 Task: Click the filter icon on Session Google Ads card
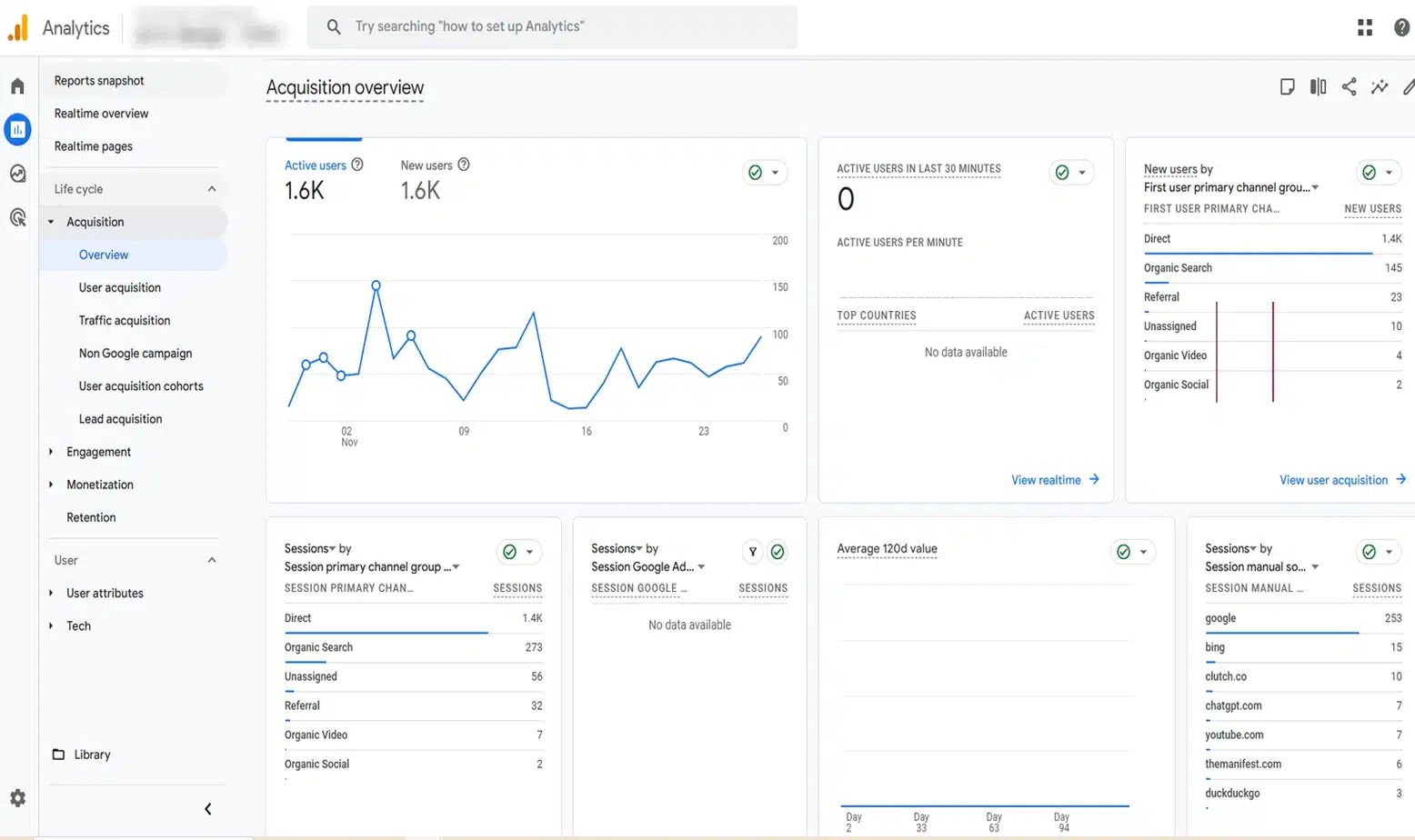[752, 552]
